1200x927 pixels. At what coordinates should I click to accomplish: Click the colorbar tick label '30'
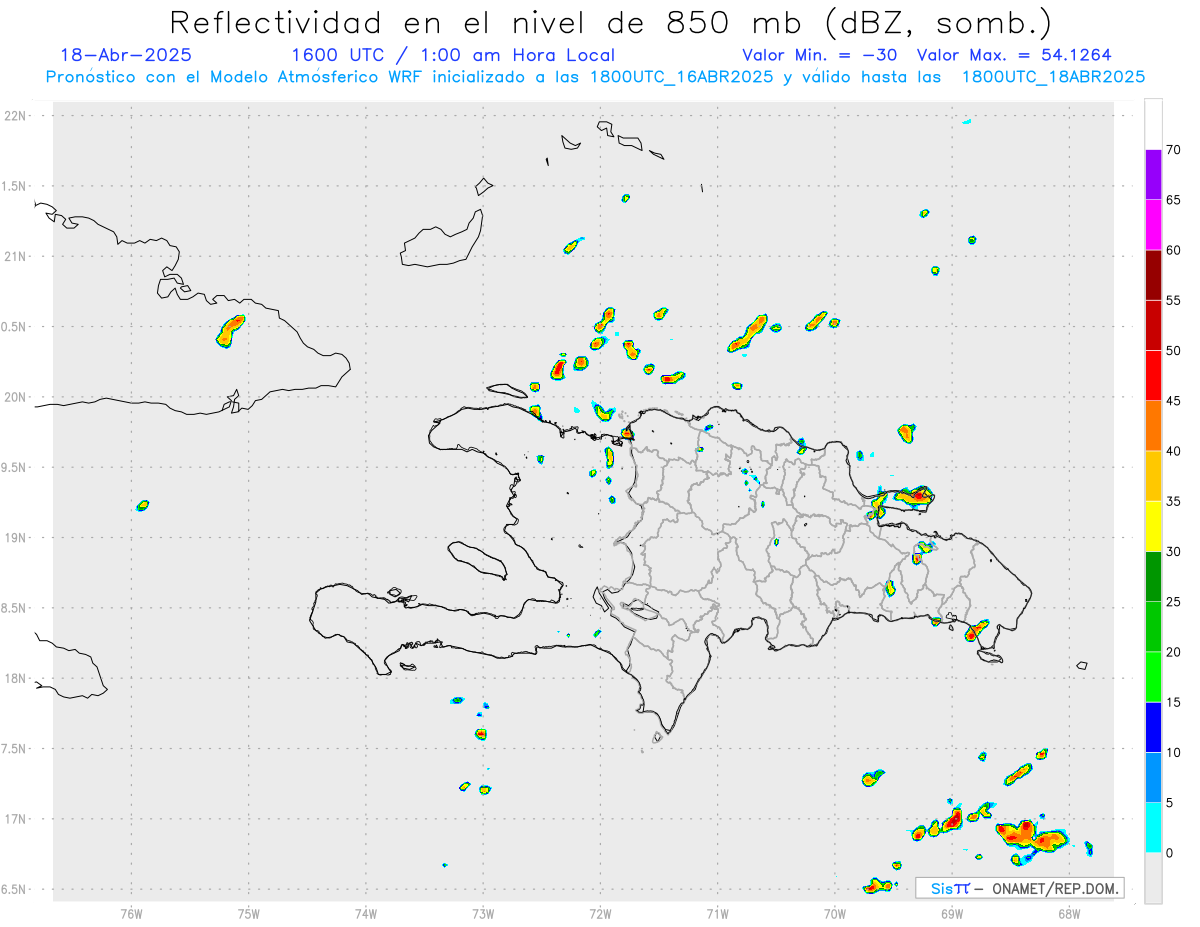1174,552
